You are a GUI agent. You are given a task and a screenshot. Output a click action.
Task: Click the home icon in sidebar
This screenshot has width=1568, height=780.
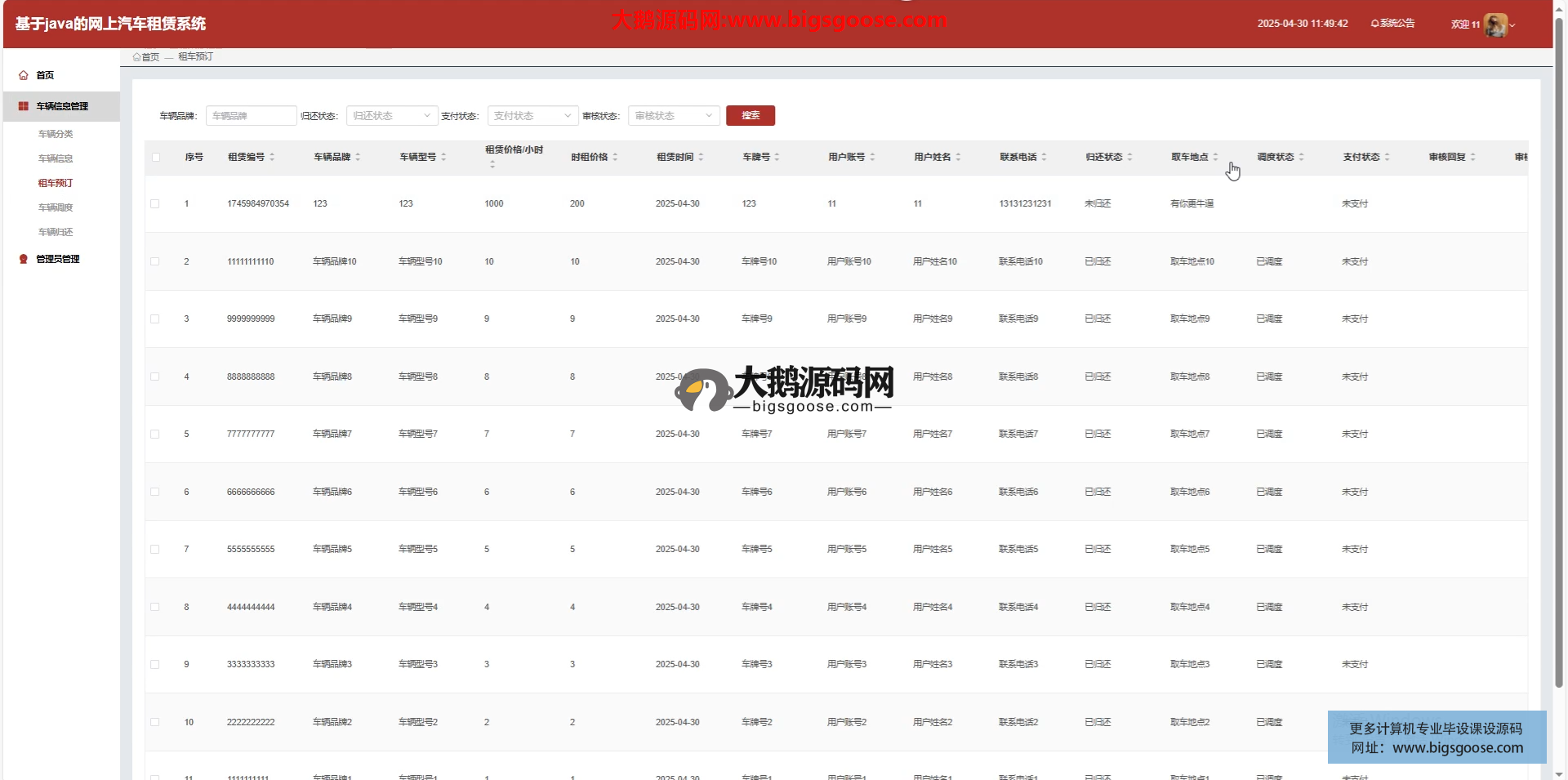[24, 75]
